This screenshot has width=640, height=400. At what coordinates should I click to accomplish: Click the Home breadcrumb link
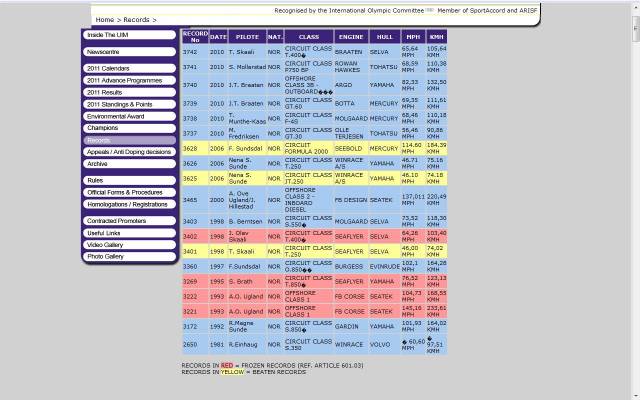pyautogui.click(x=104, y=20)
